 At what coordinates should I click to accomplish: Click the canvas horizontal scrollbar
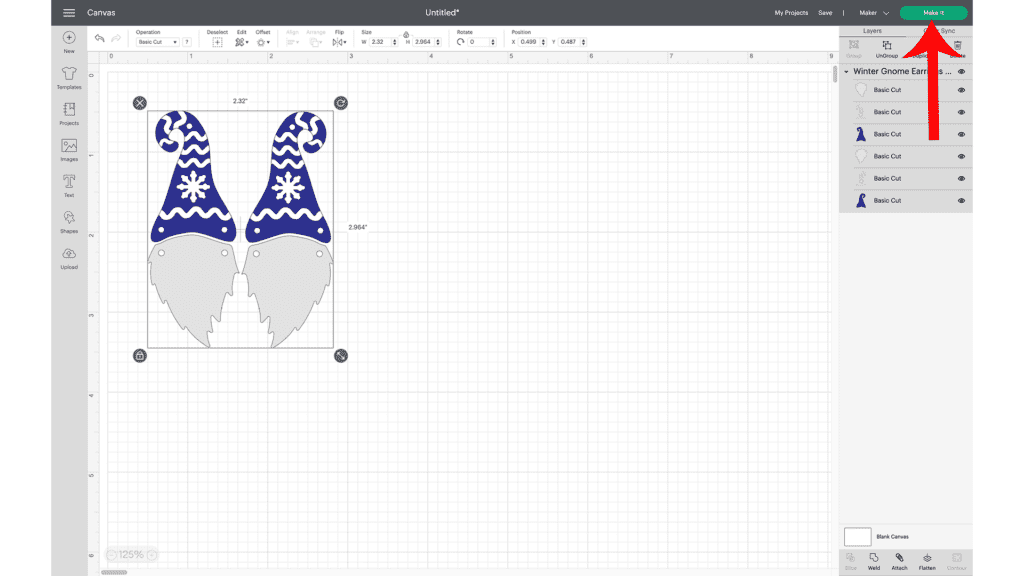(x=114, y=572)
